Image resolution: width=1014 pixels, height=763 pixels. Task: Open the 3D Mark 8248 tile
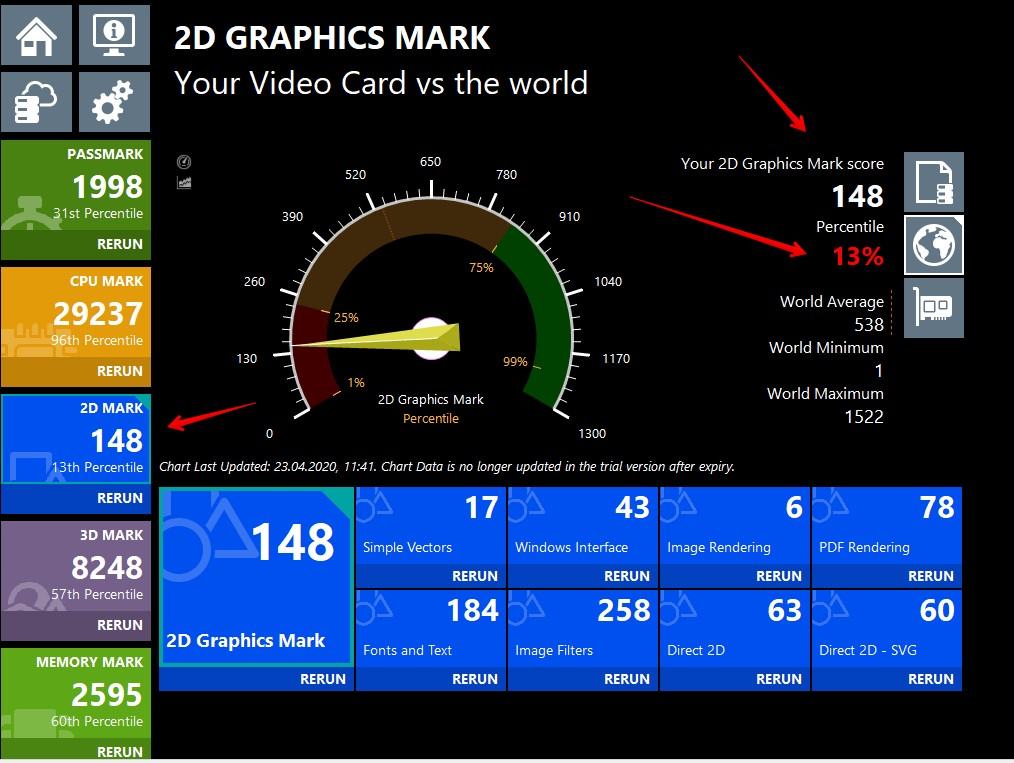[x=76, y=566]
